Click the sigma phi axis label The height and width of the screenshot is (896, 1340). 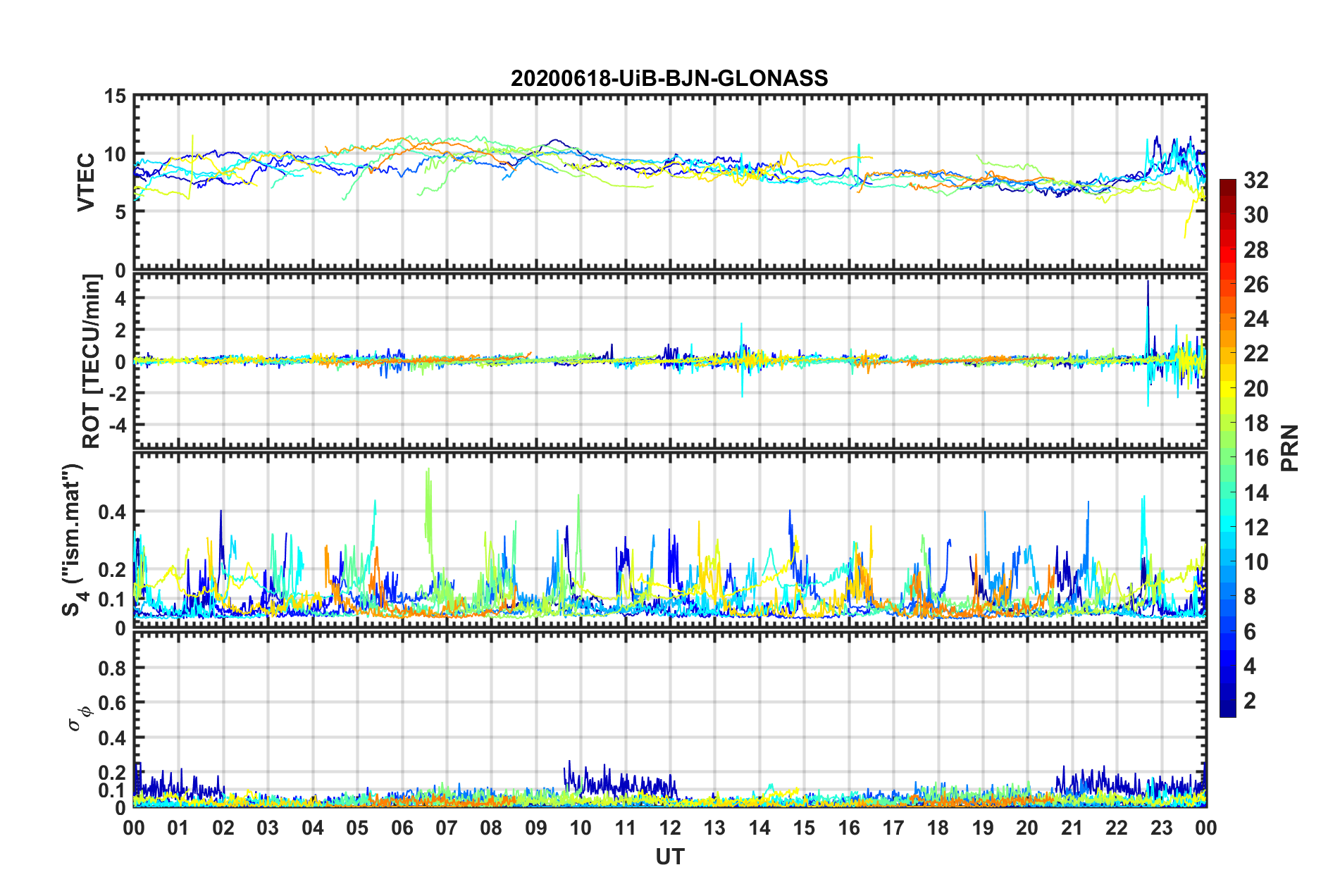point(80,718)
